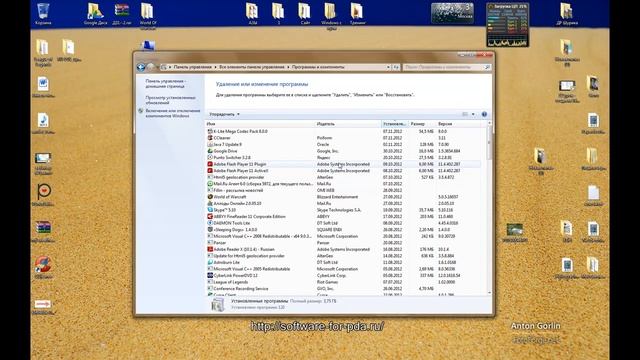640x360 pixels.
Task: Expand arrow after Панель управления breadcrumb
Action: coord(215,67)
